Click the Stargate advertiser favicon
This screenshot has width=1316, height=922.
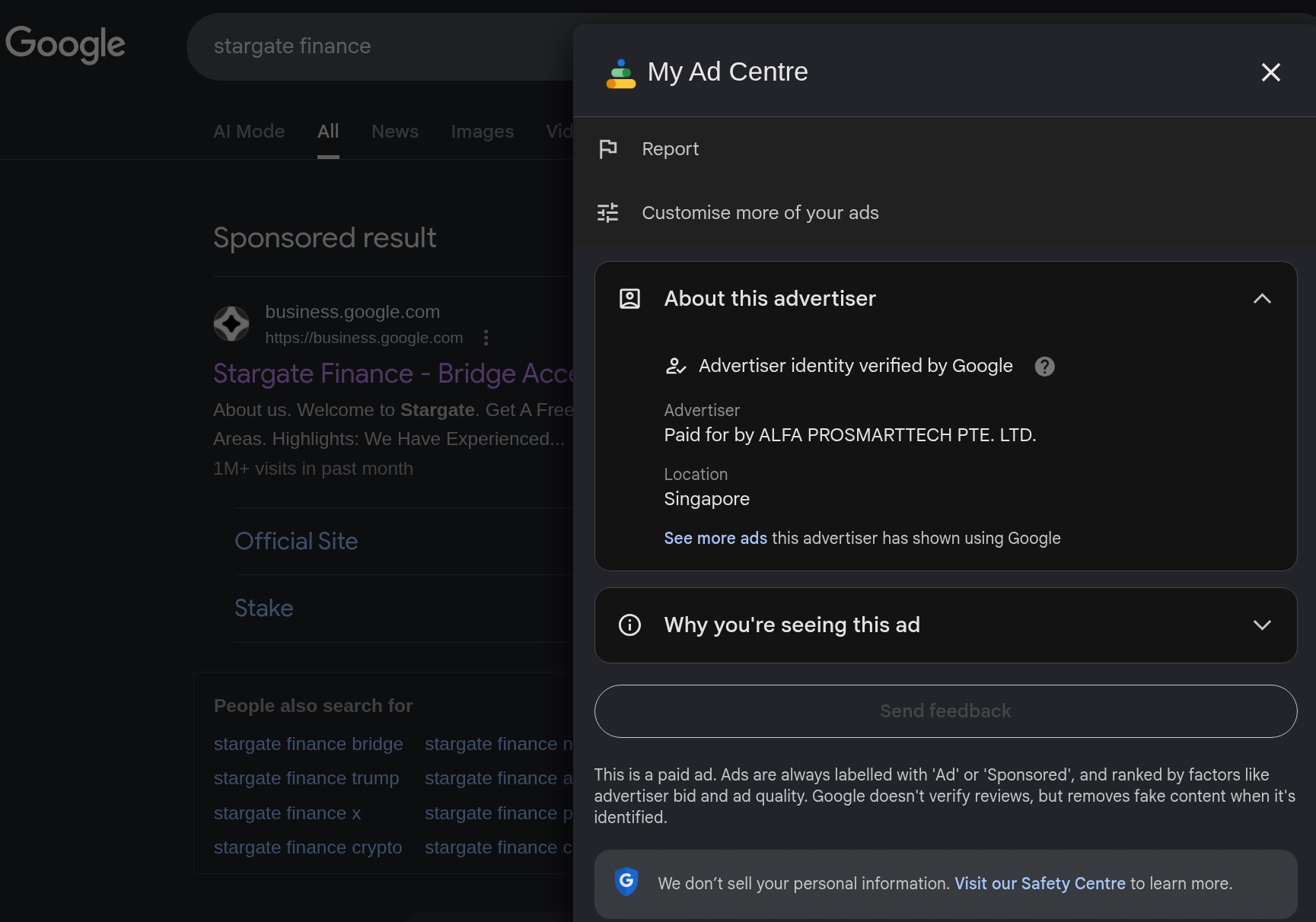coord(231,324)
